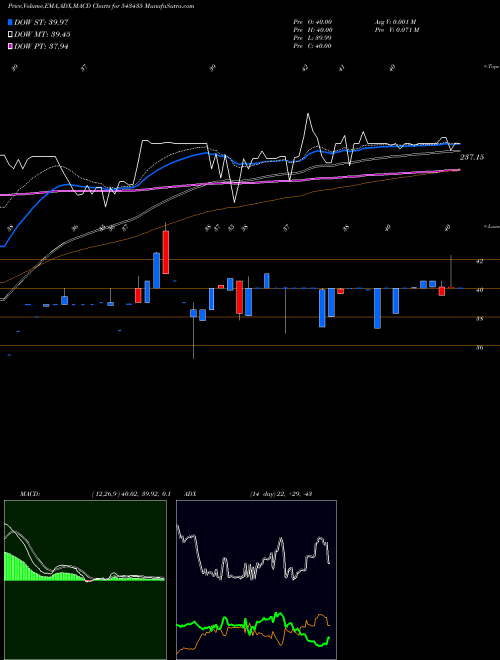500x660 pixels.
Task: Select the 'DOW MT: 39.45' legend label
Action: click(42, 35)
